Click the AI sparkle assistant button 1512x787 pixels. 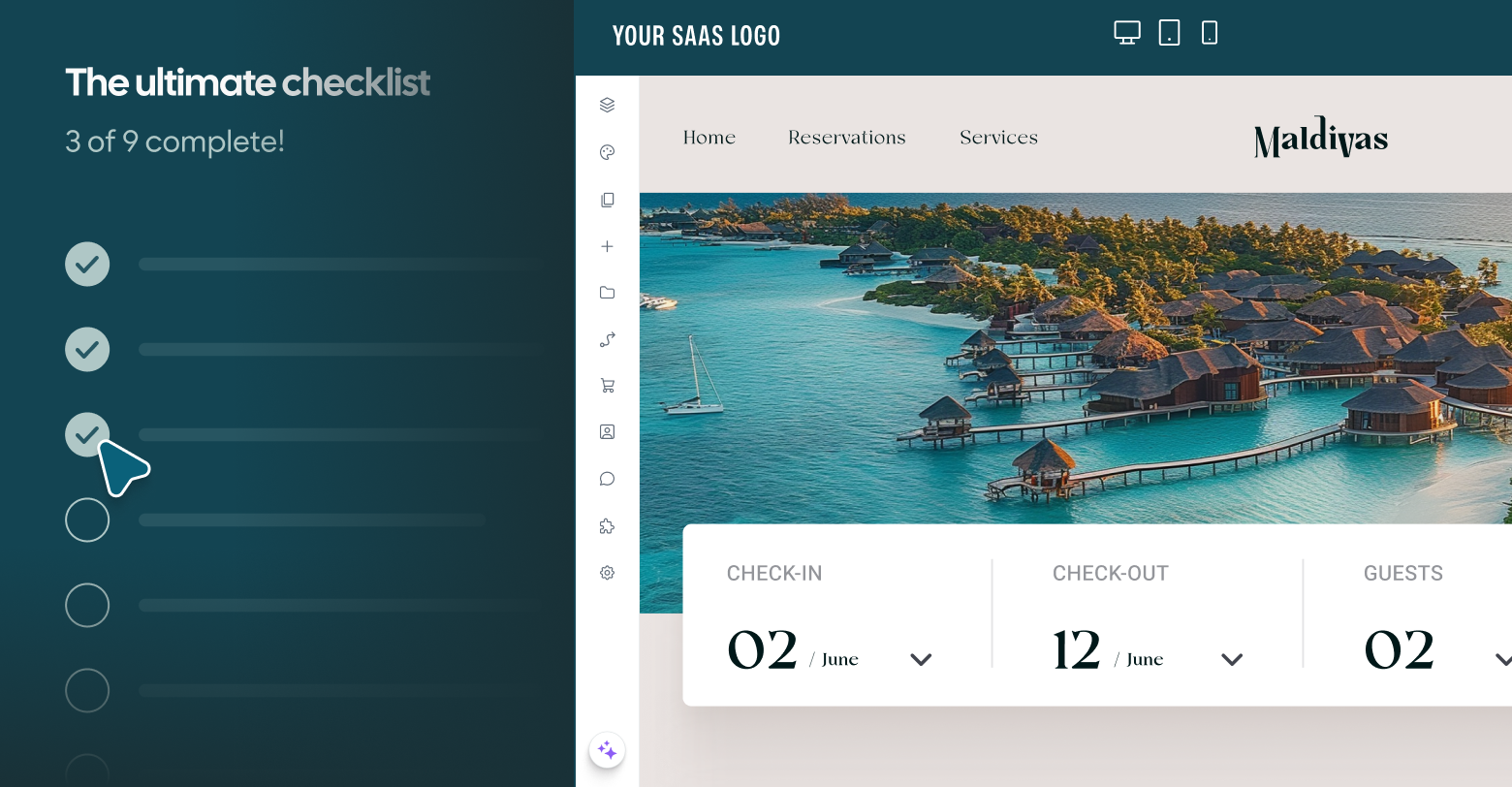(x=607, y=750)
